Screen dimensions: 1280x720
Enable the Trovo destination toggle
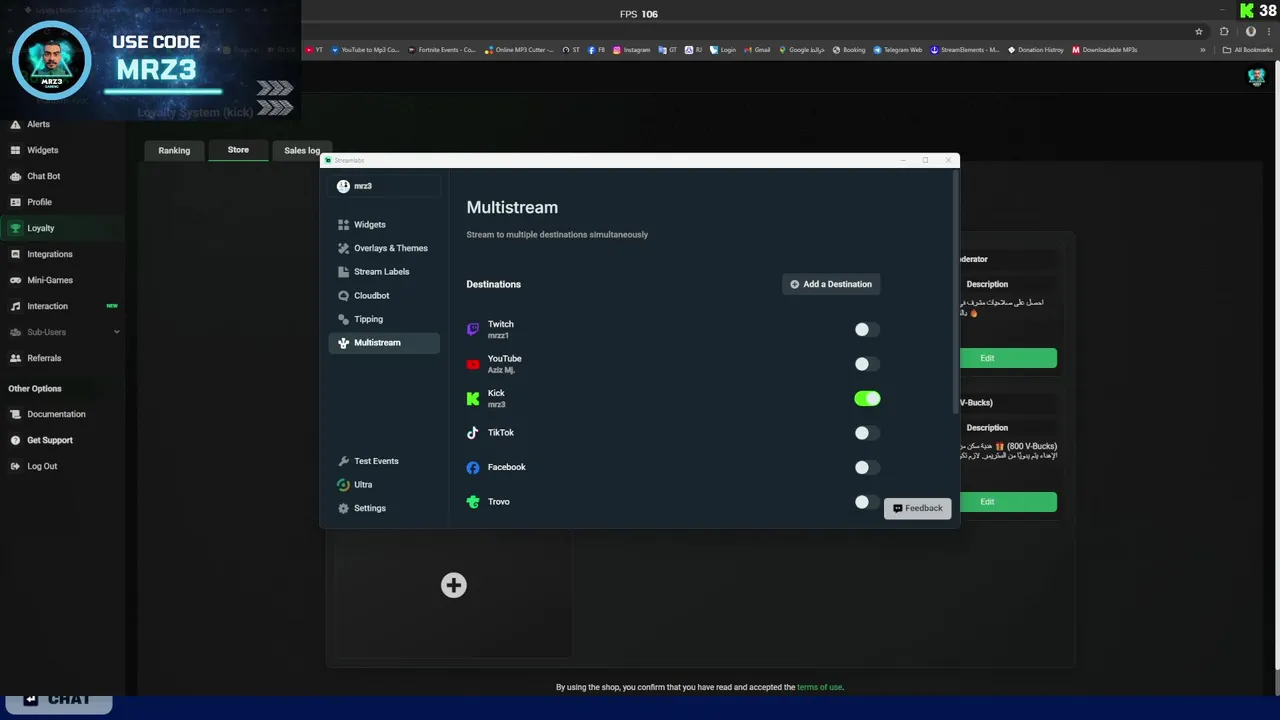[x=867, y=502]
